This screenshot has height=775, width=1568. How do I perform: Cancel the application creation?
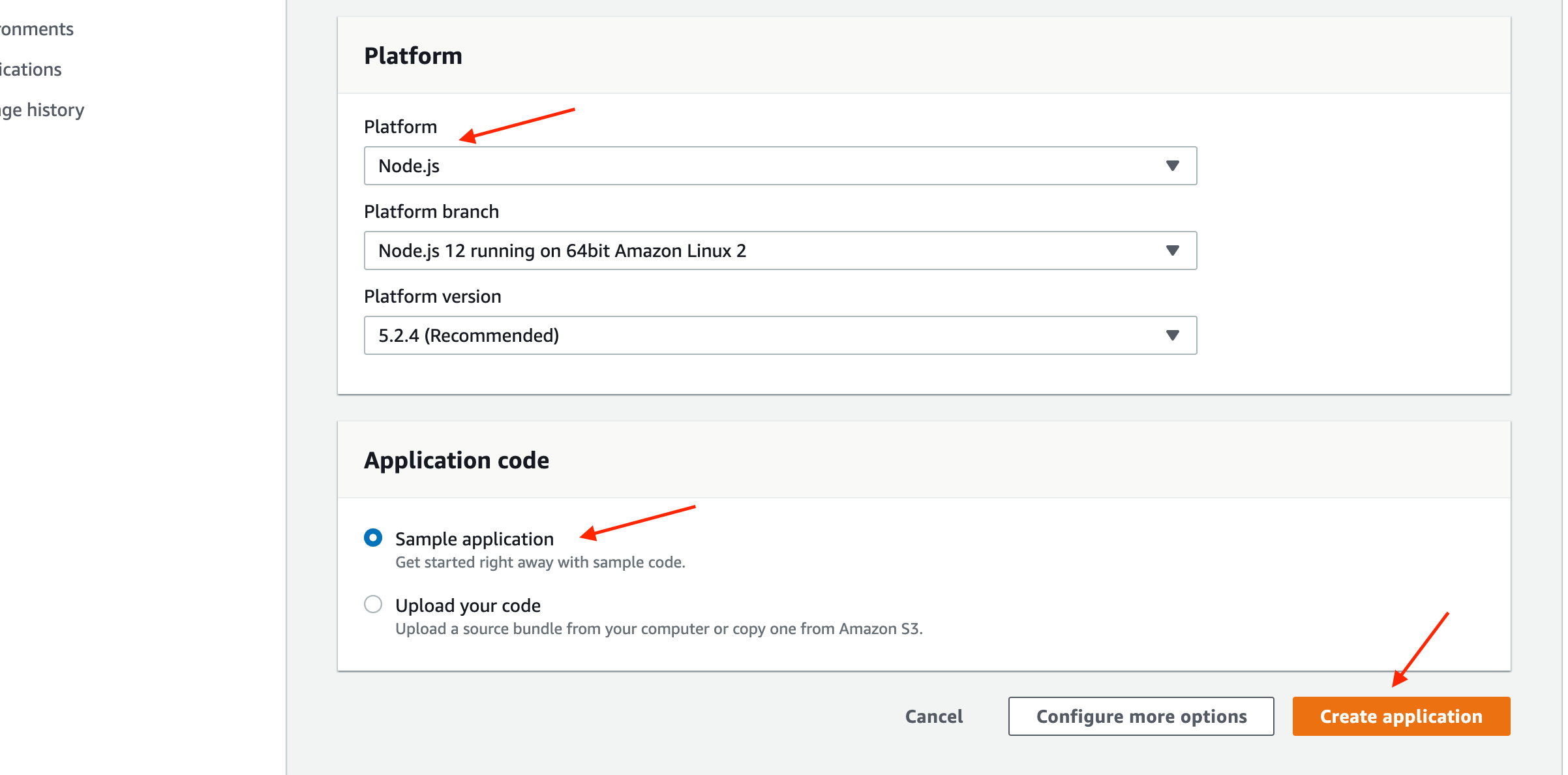point(933,716)
